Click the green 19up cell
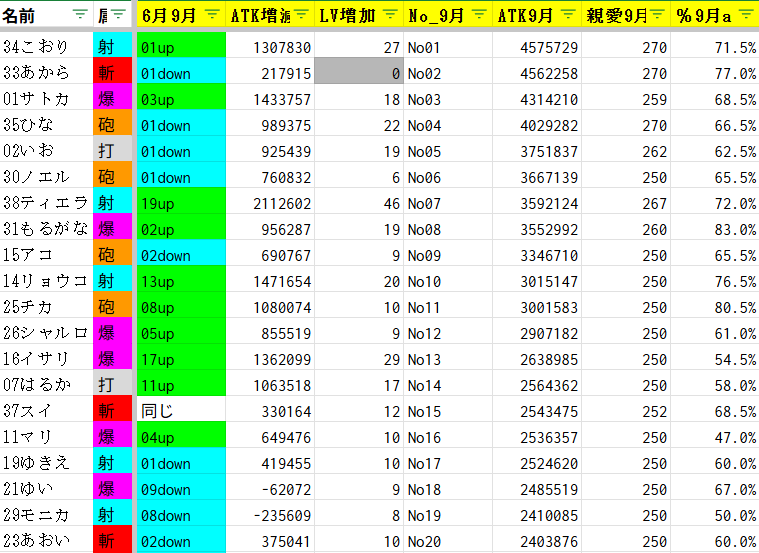Screen dimensions: 759x553 click(181, 203)
